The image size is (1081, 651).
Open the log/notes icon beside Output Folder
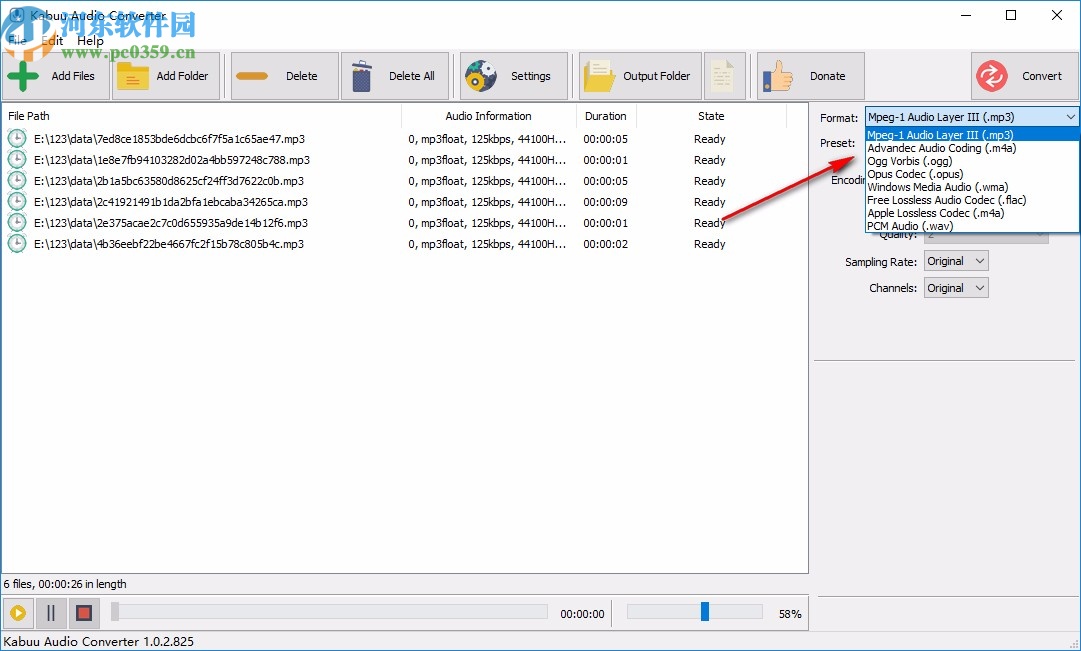click(724, 75)
